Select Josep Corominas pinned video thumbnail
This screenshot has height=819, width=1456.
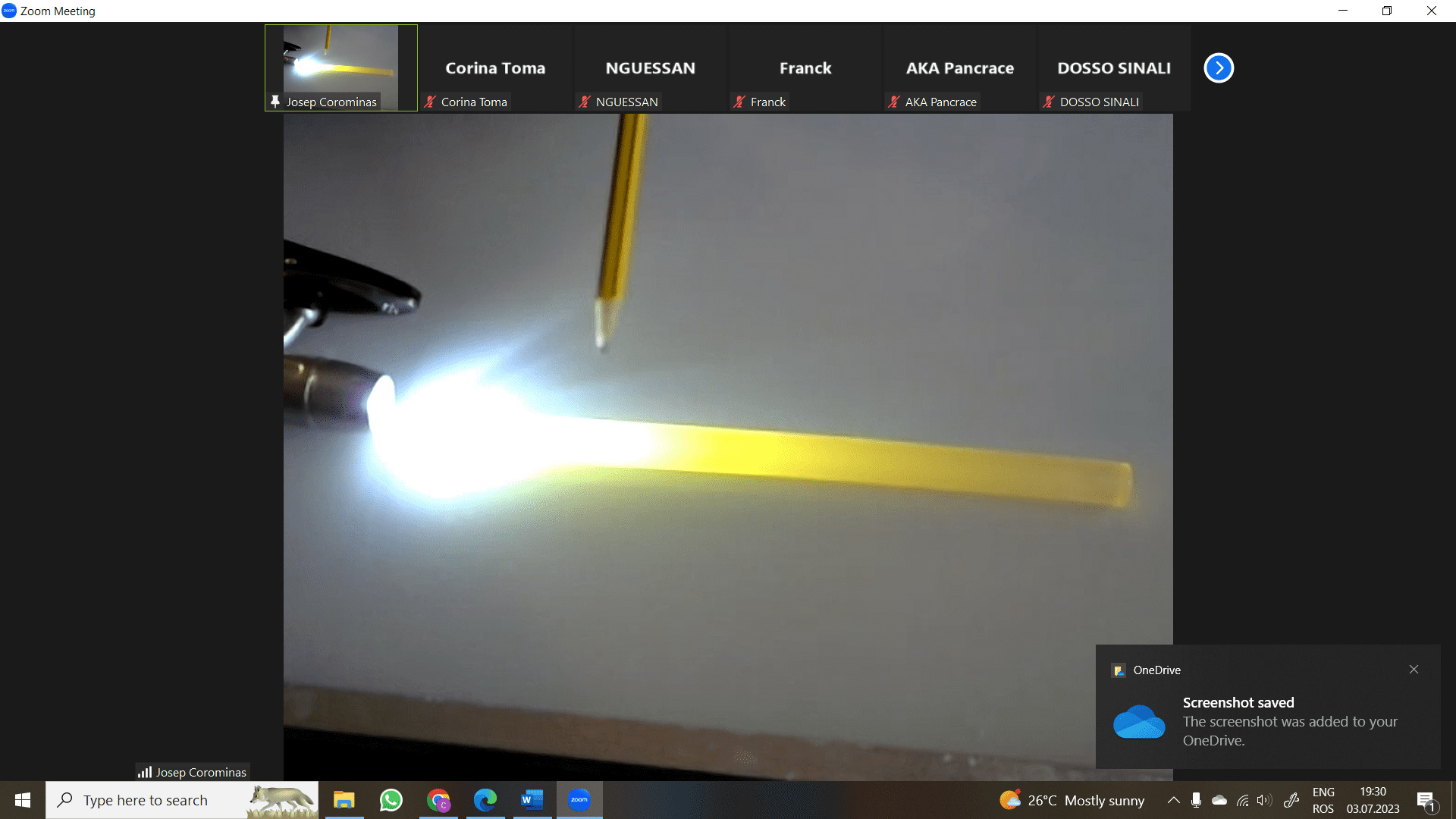tap(341, 68)
